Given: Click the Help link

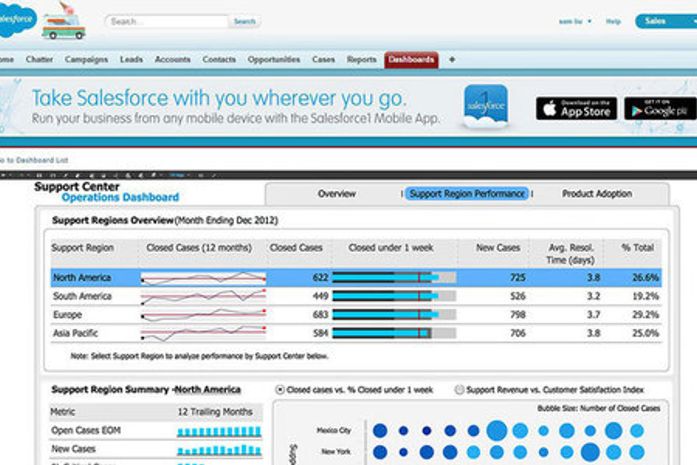Looking at the screenshot, I should click(x=613, y=21).
